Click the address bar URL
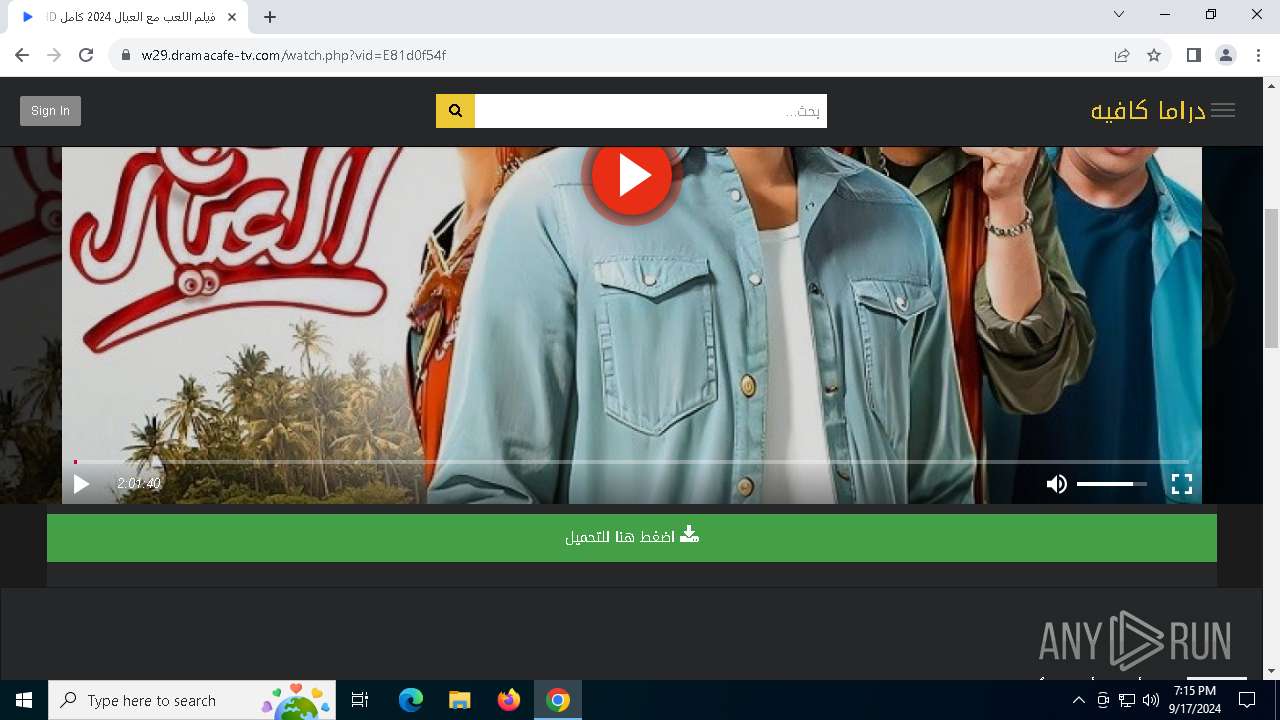1280x720 pixels. 293,55
